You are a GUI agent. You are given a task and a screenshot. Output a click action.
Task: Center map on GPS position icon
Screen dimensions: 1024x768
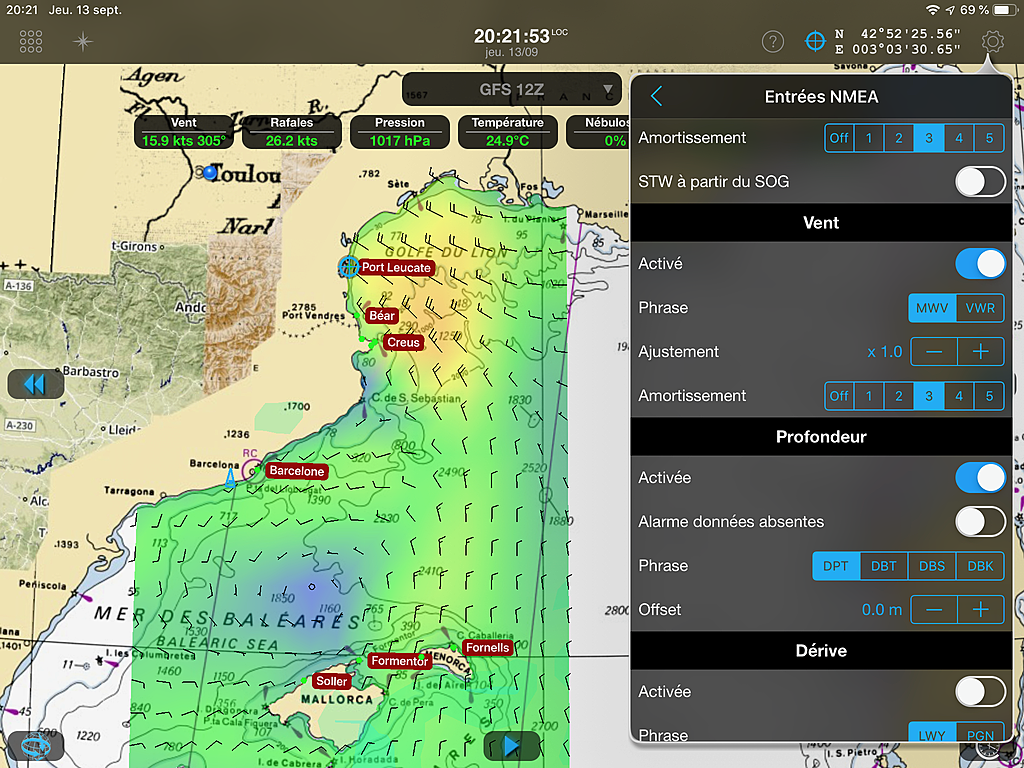pos(815,41)
